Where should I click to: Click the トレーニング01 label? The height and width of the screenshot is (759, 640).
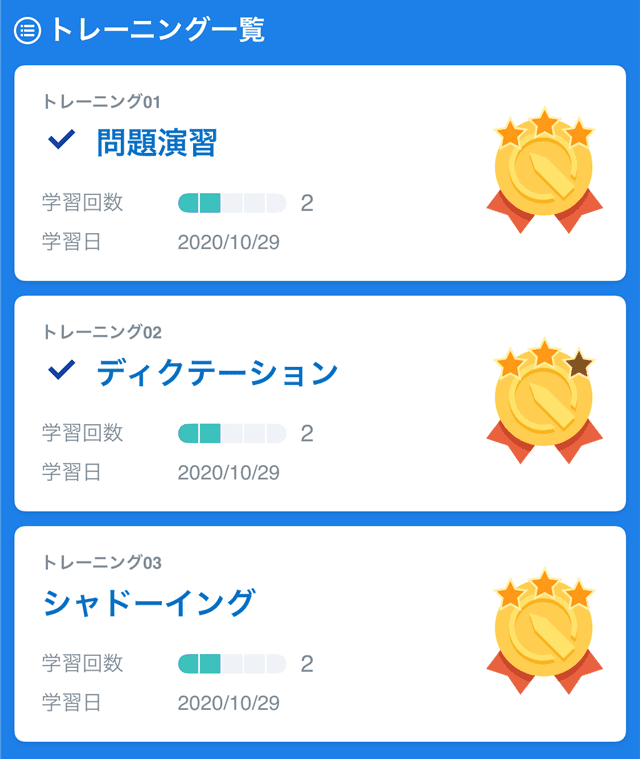[102, 102]
